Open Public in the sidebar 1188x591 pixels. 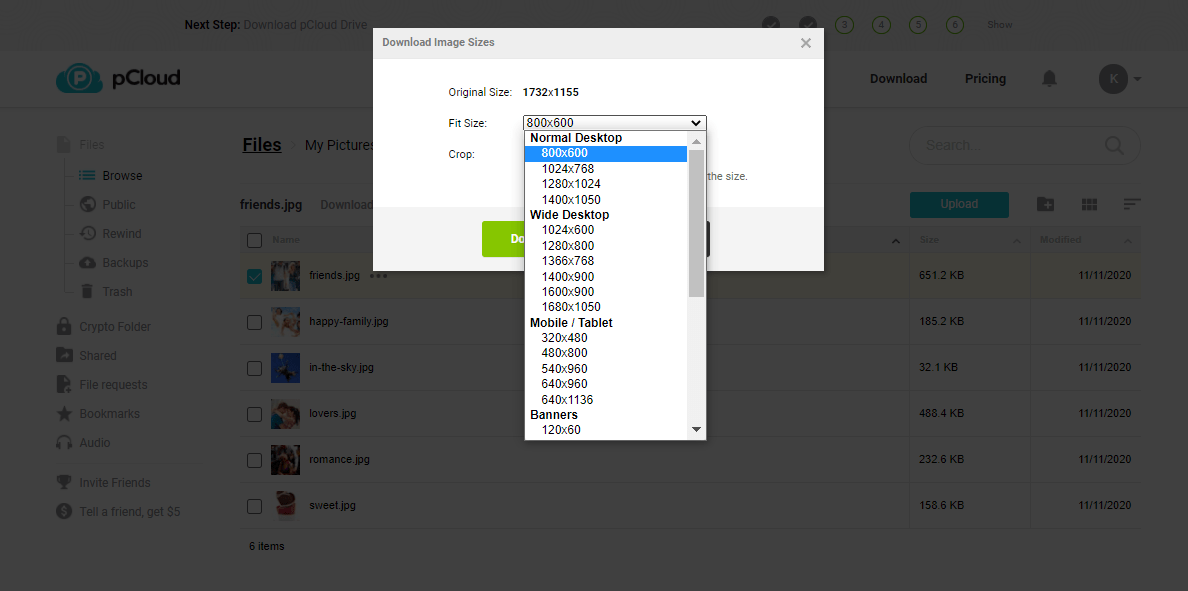pyautogui.click(x=108, y=205)
